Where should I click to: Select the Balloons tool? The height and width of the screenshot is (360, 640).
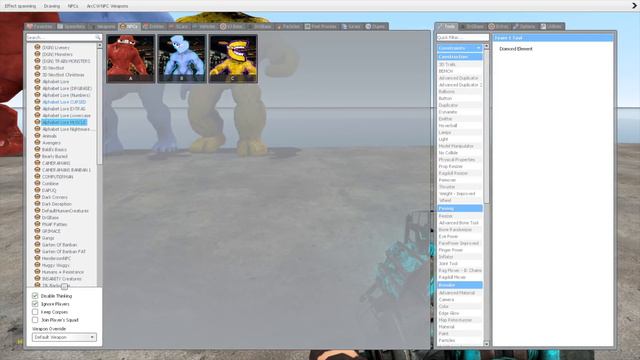pos(460,91)
